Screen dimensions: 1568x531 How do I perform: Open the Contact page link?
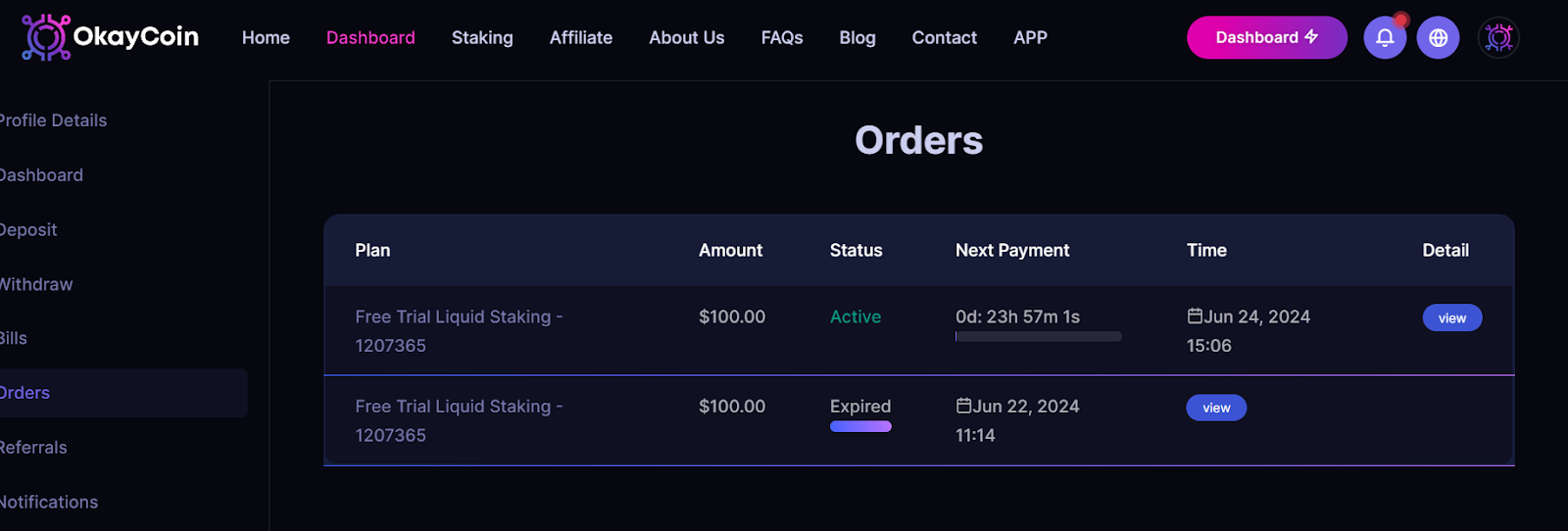944,37
